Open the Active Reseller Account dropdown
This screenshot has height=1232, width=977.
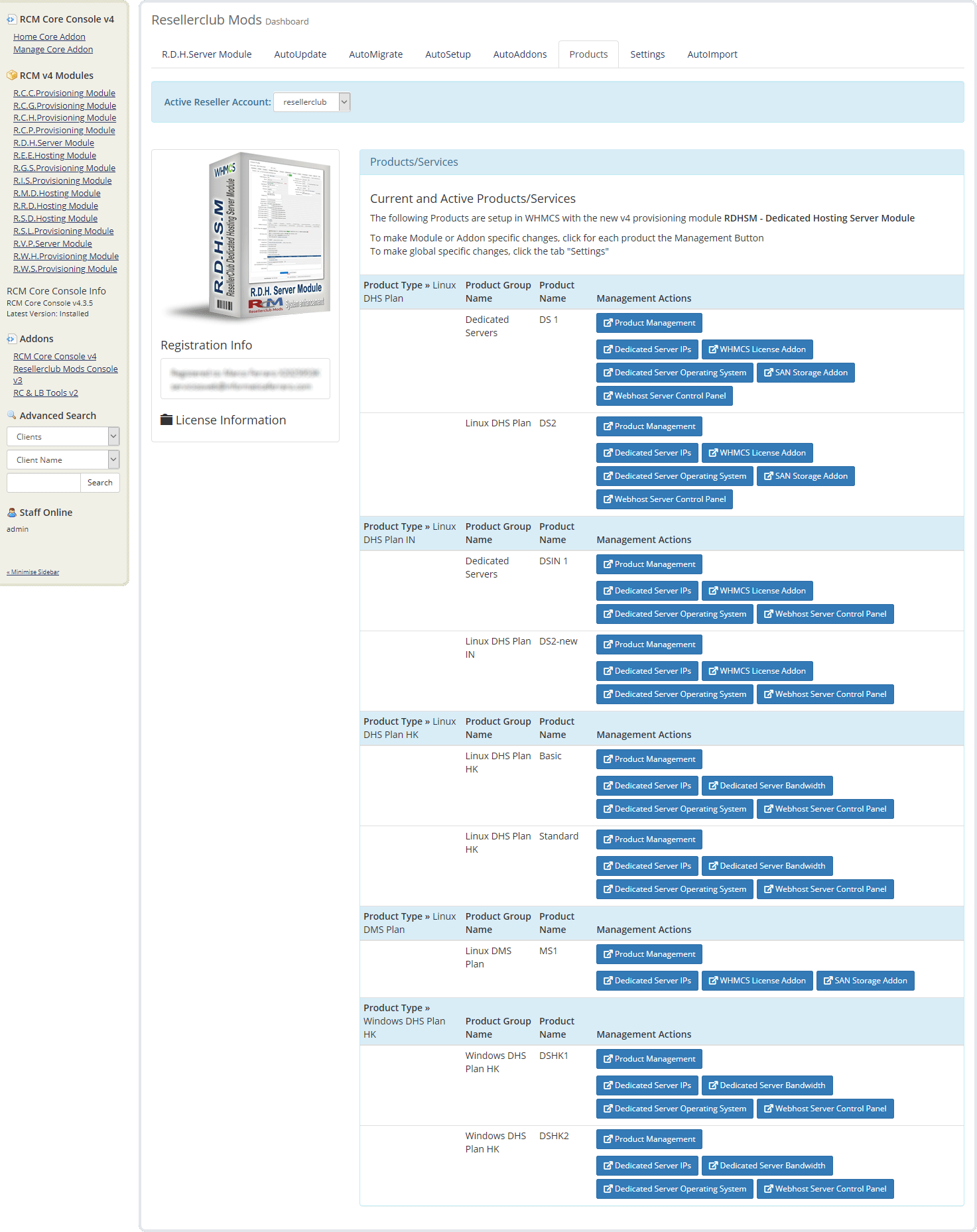pyautogui.click(x=312, y=102)
